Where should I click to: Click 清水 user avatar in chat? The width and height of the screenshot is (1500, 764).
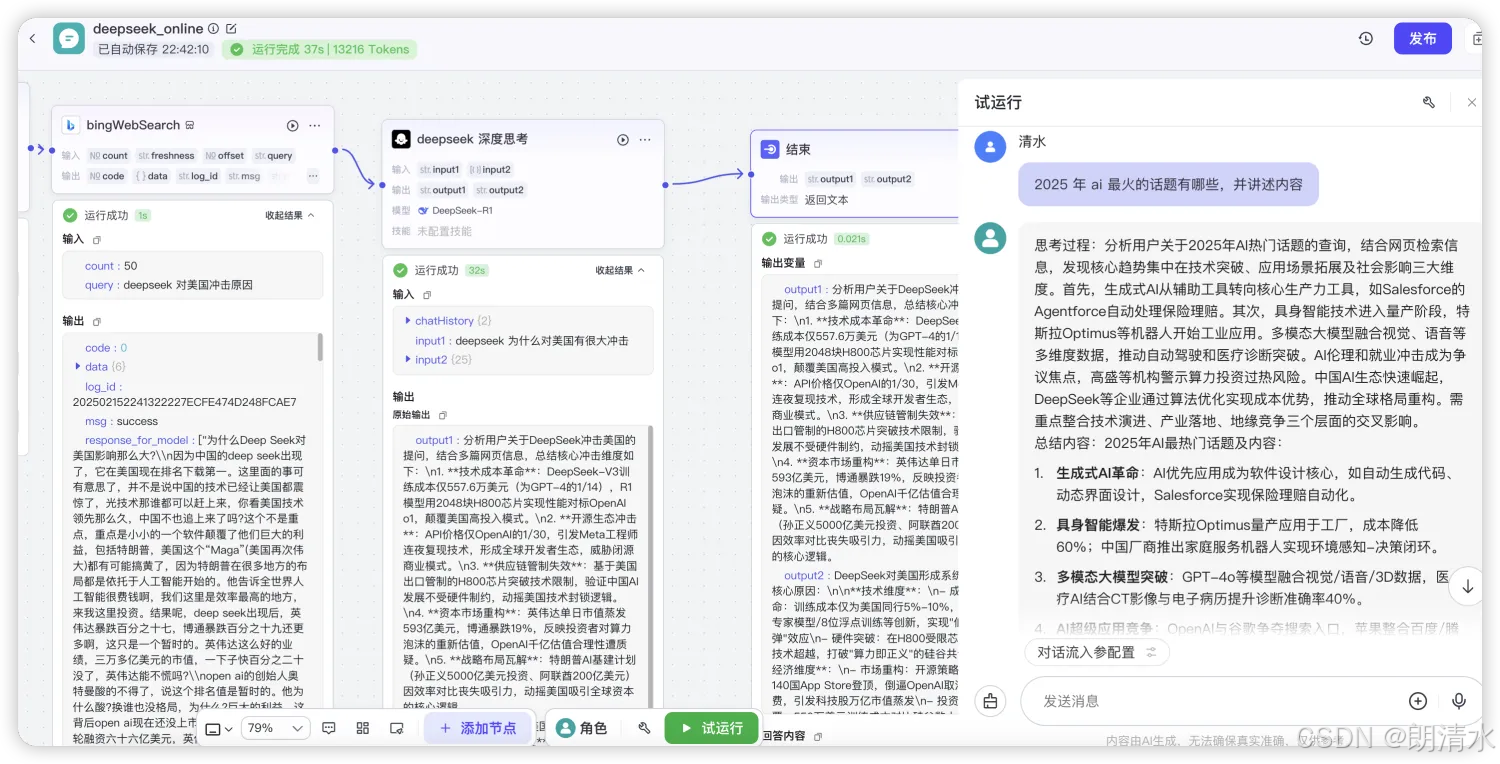[990, 147]
